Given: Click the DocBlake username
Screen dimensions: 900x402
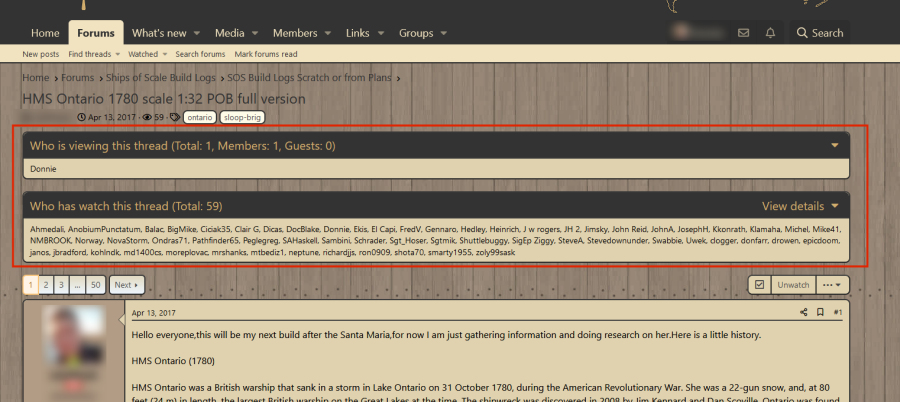Looking at the screenshot, I should coord(301,229).
